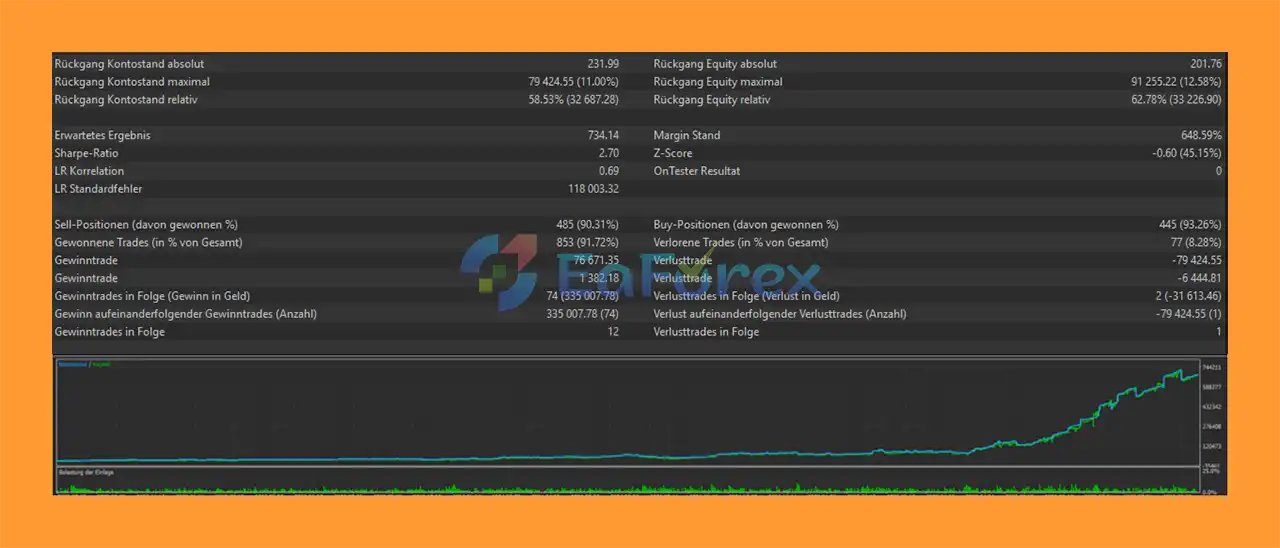Select the value 335 007.78 (74)
The height and width of the screenshot is (548, 1280).
point(583,314)
